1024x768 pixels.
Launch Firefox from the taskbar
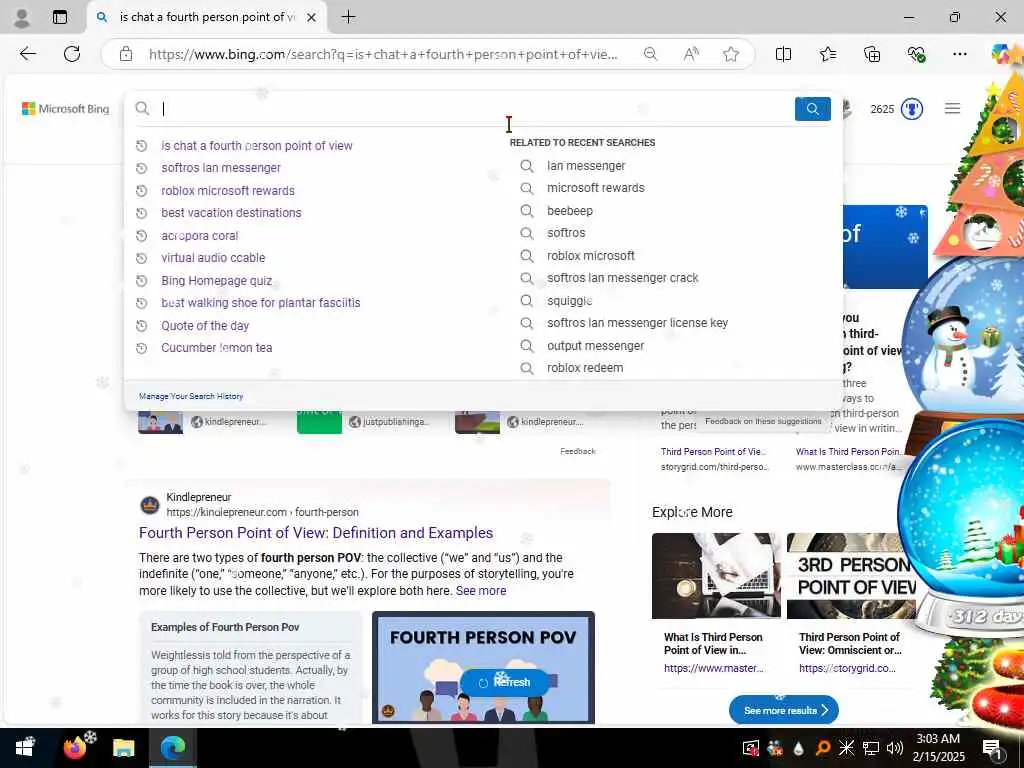click(x=75, y=748)
